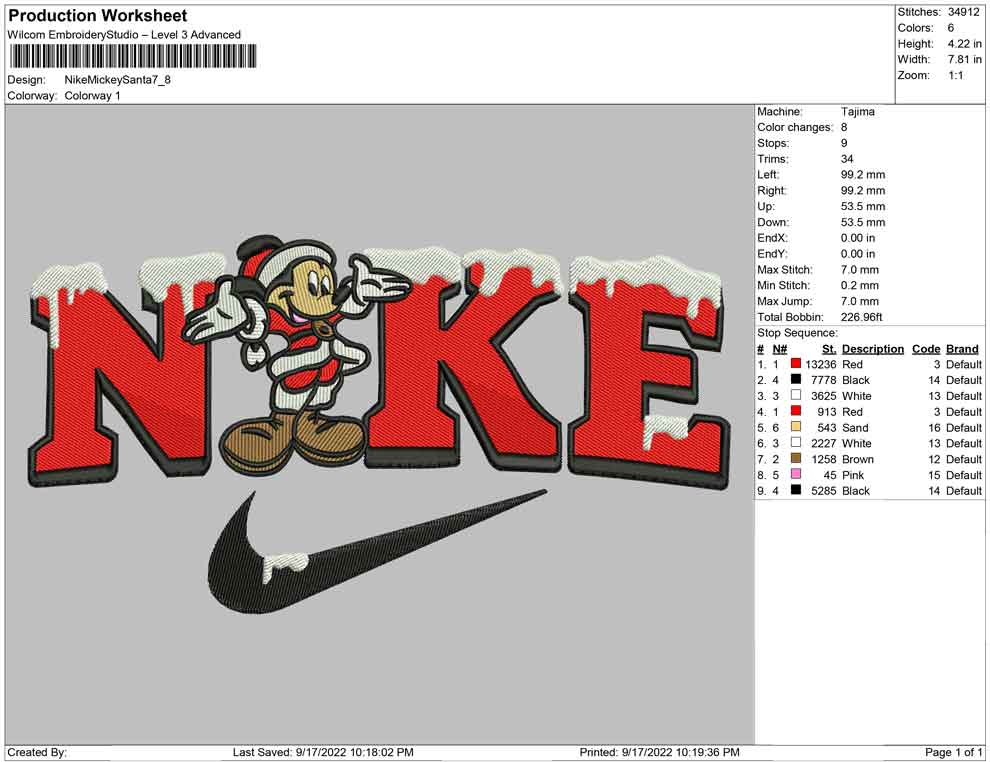Screen dimensions: 990x762
Task: Click the 'Colors:' label in the header
Action: [x=915, y=28]
